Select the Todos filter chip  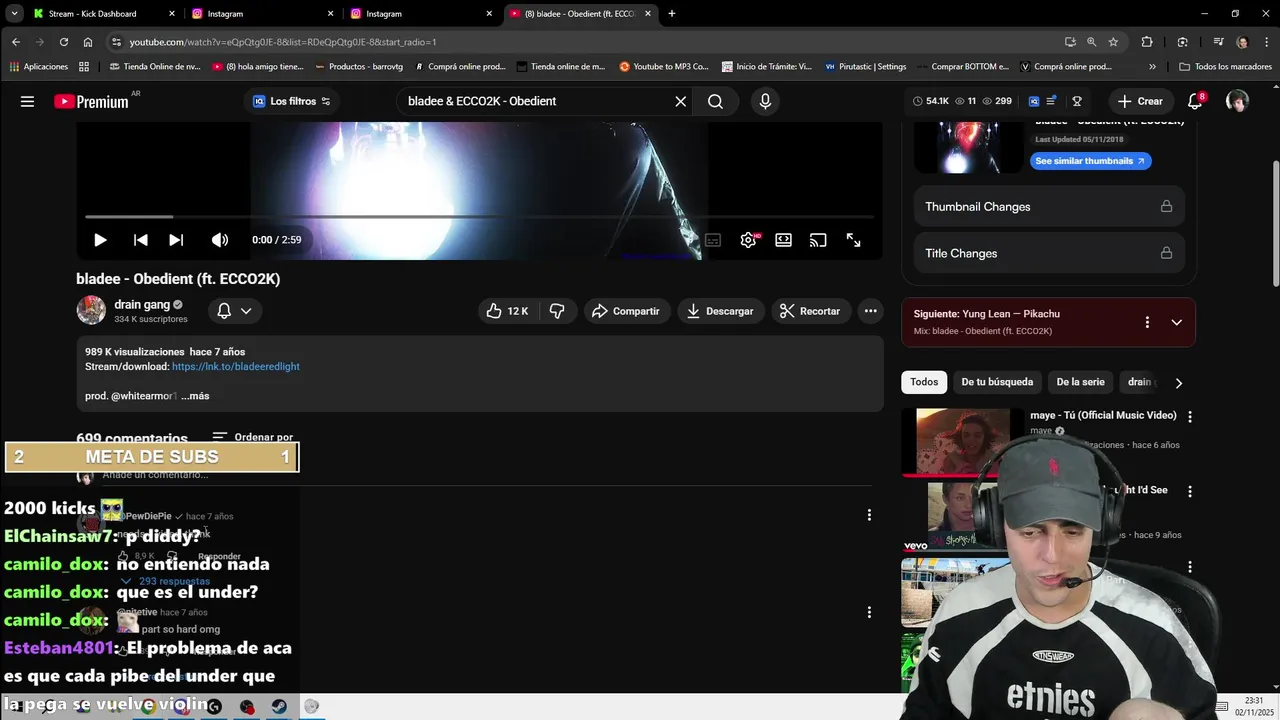[924, 382]
